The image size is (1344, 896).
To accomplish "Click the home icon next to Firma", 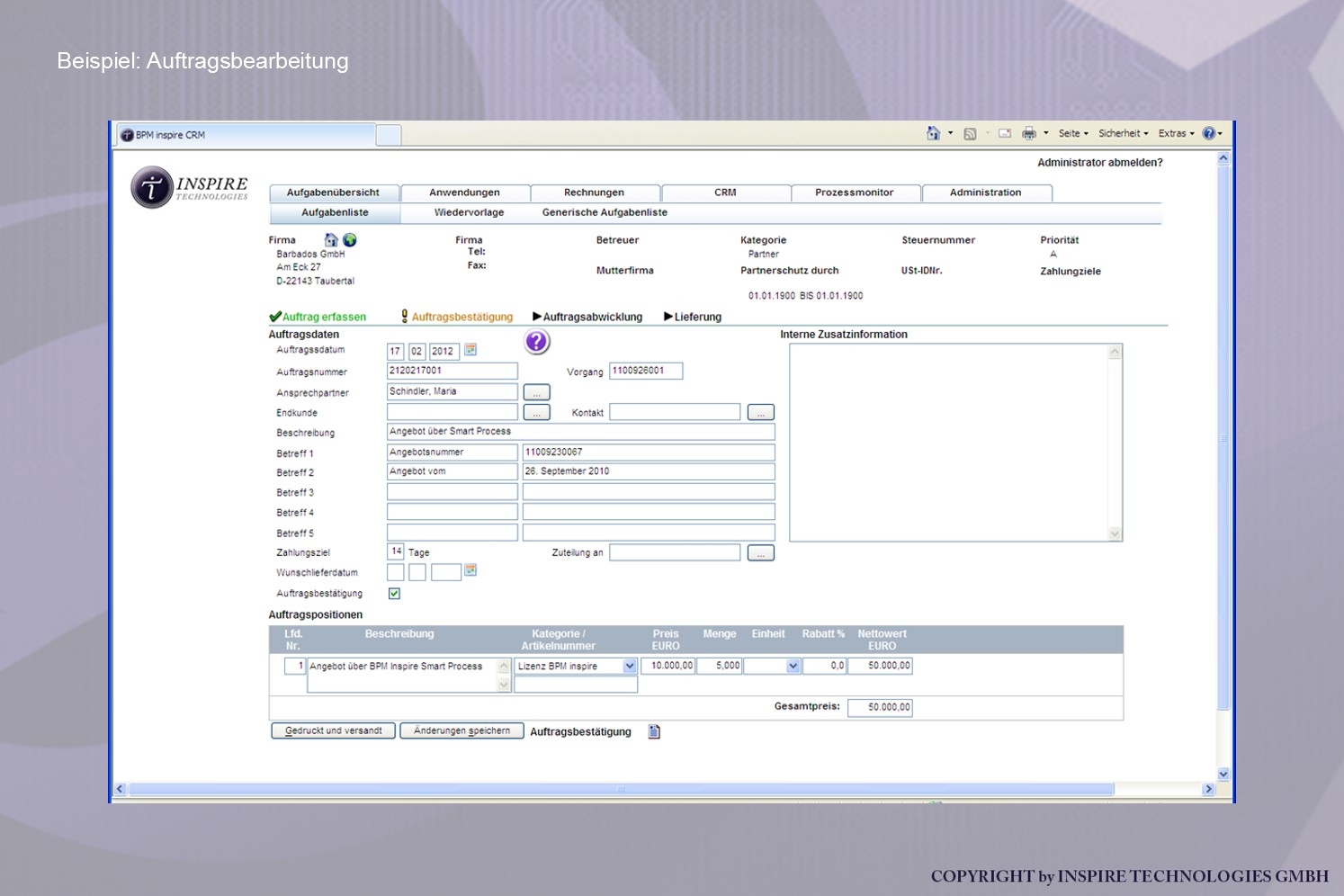I will 331,240.
